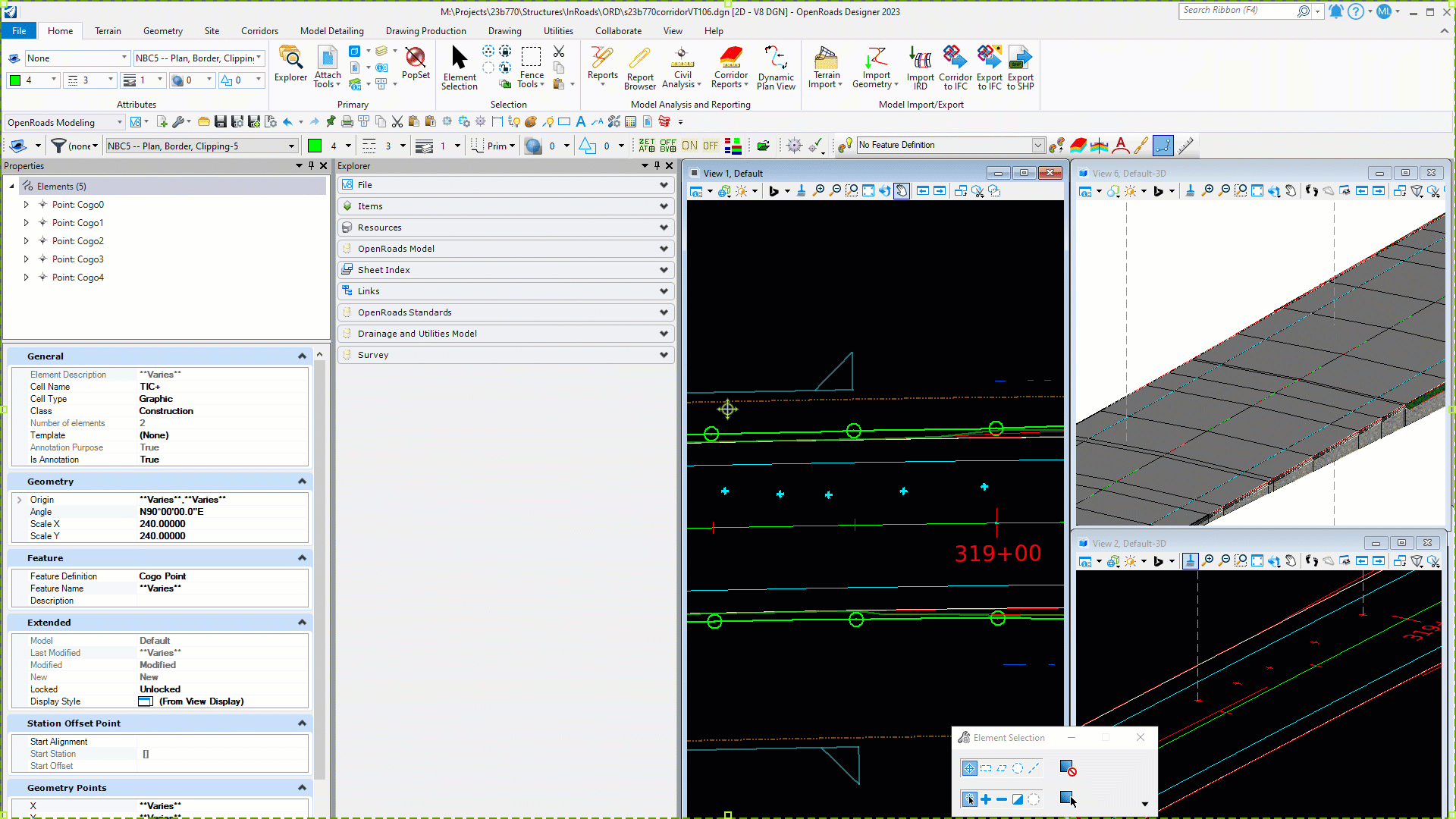Image resolution: width=1456 pixels, height=819 pixels.
Task: Click the green color swatch in ribbon Attributes group
Action: (x=15, y=80)
